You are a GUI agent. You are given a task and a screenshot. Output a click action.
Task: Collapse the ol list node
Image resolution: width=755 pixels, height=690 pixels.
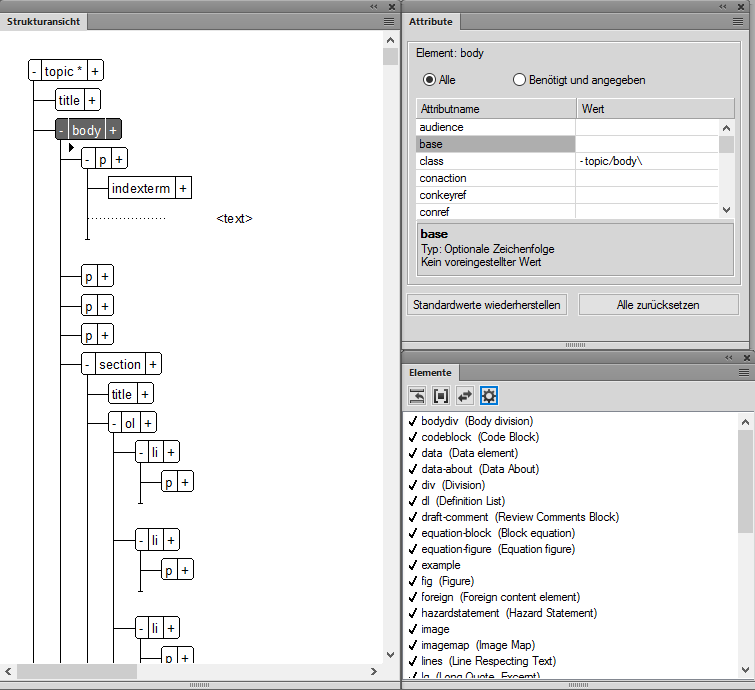click(x=115, y=423)
